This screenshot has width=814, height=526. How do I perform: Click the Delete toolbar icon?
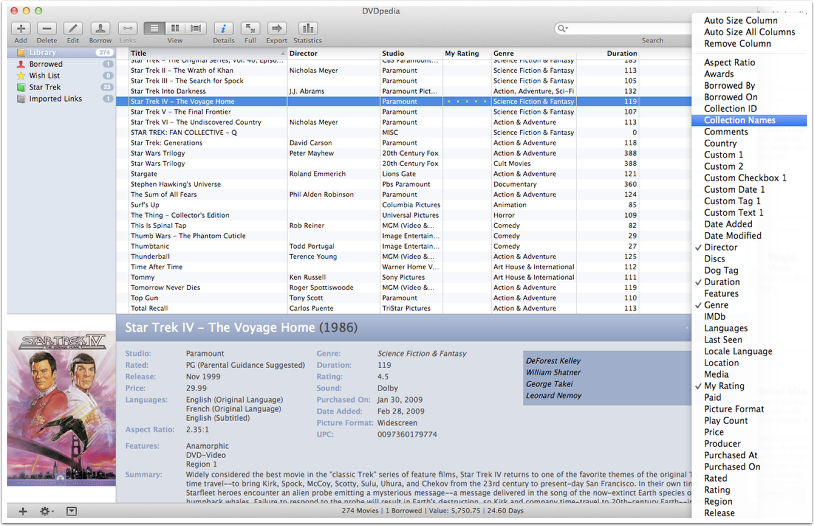point(47,28)
